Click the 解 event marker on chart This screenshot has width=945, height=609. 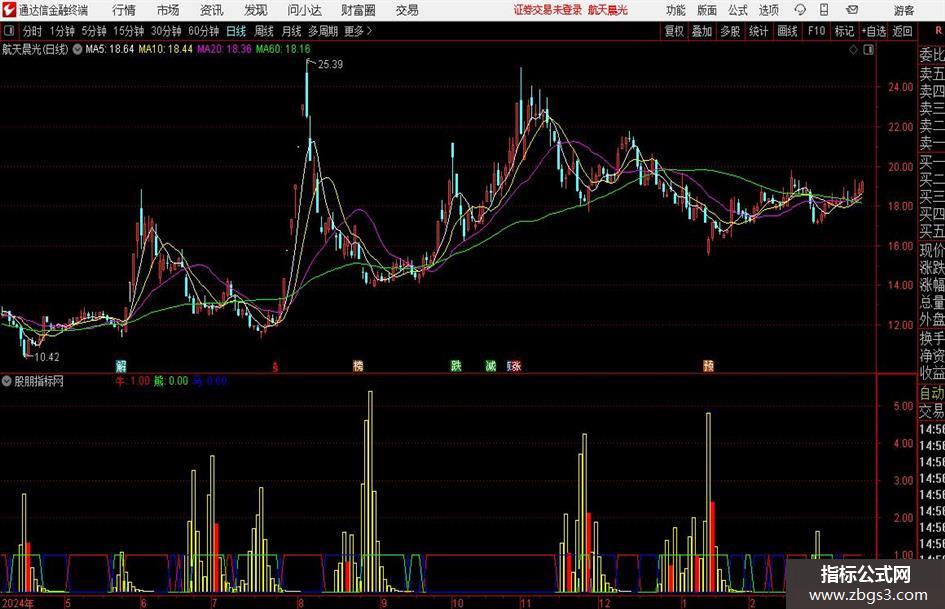[121, 365]
